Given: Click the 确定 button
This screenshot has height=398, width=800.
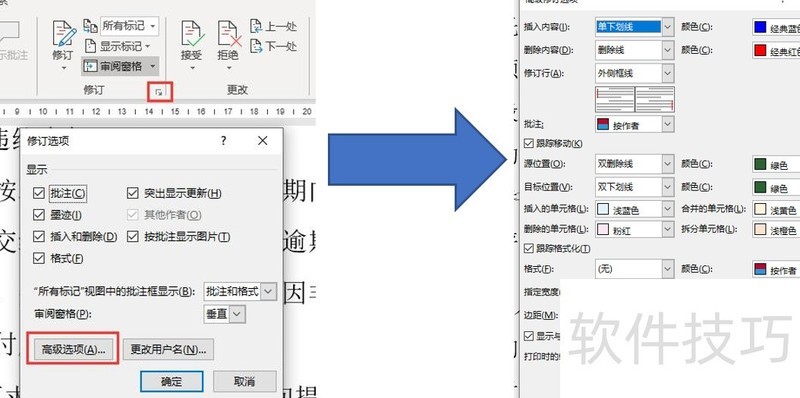Looking at the screenshot, I should click(x=171, y=381).
